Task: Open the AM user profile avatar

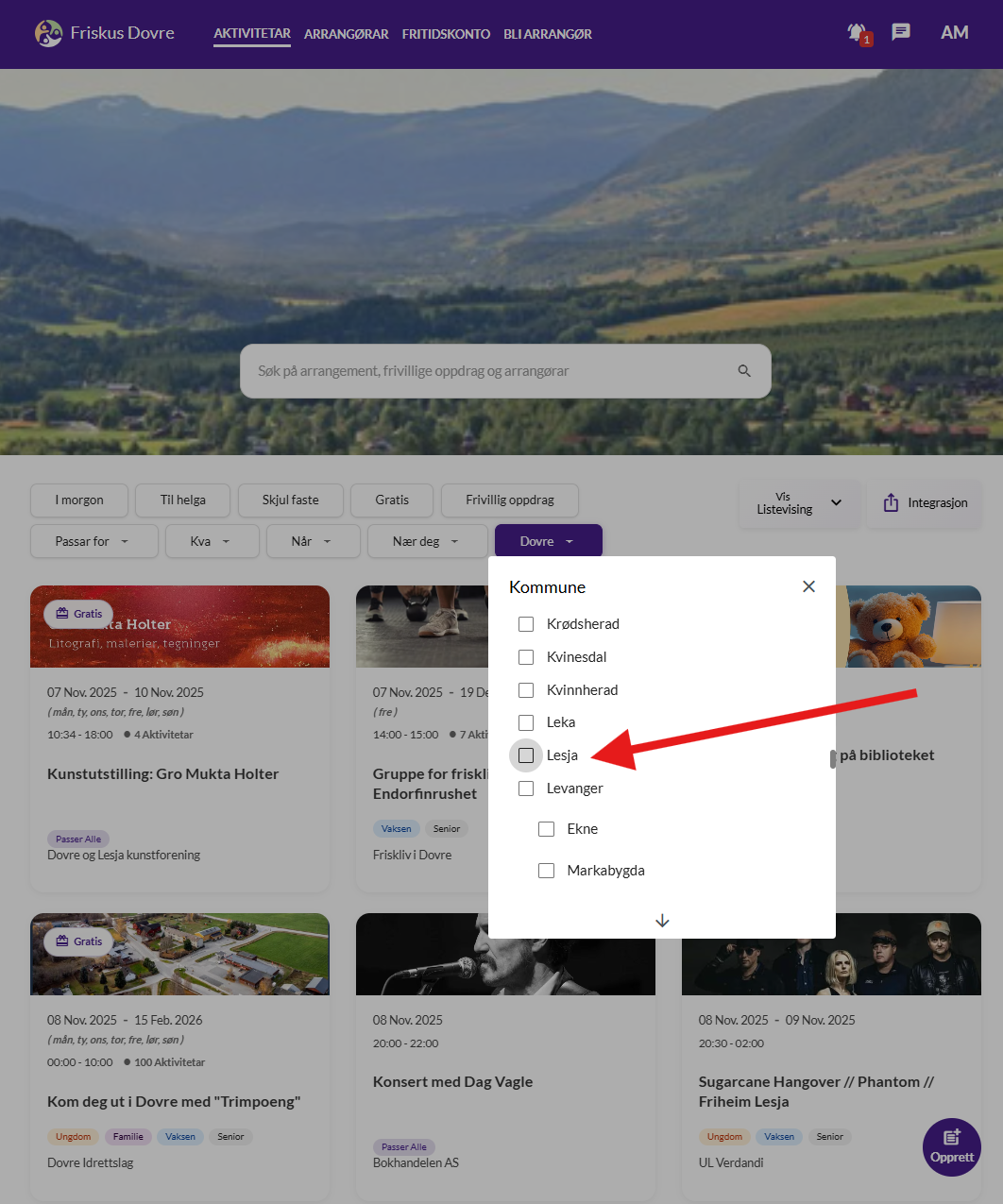Action: point(954,33)
